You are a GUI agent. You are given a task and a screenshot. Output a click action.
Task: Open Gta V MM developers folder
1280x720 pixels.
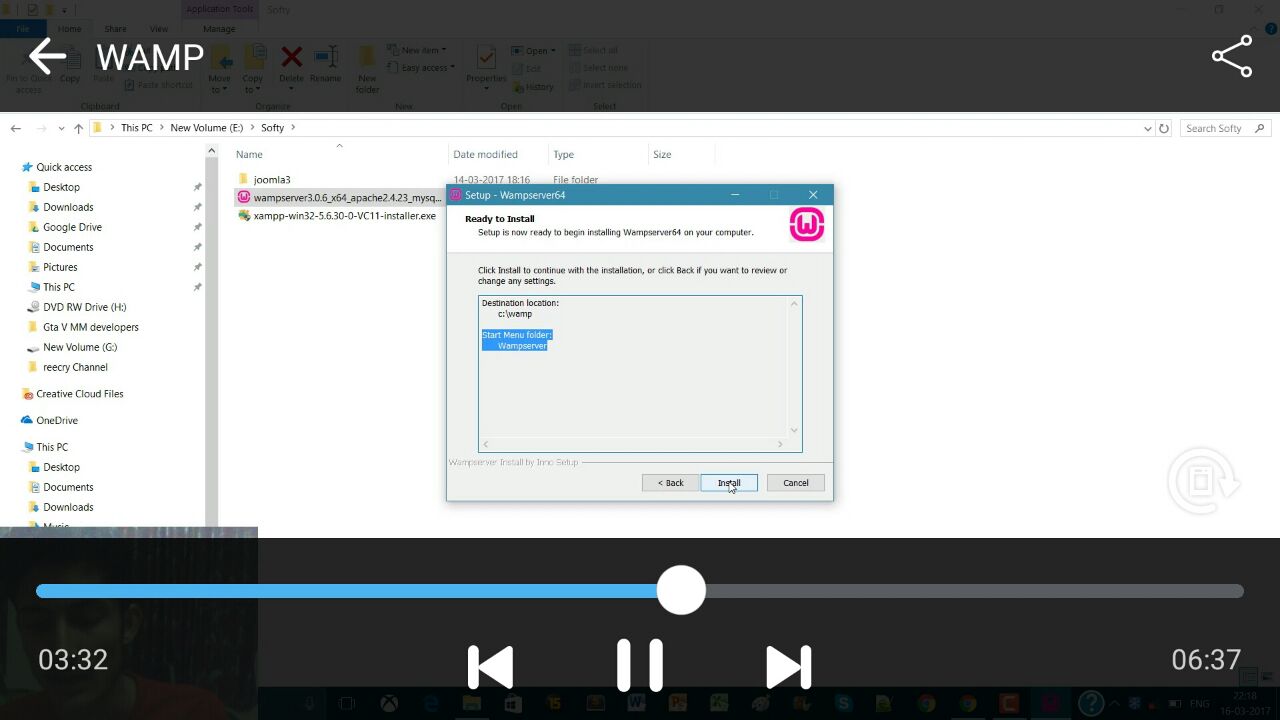90,327
